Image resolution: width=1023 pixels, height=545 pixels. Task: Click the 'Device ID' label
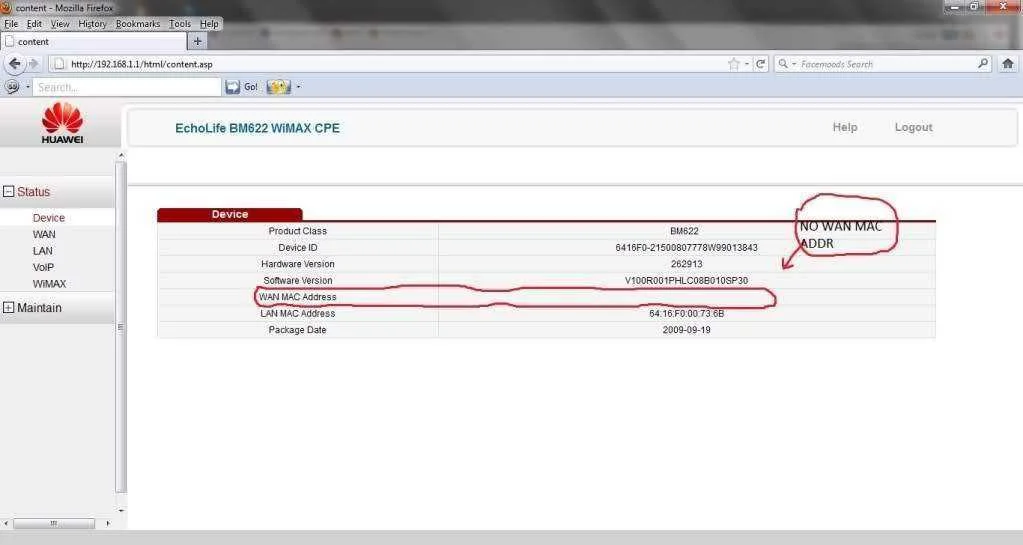(298, 247)
